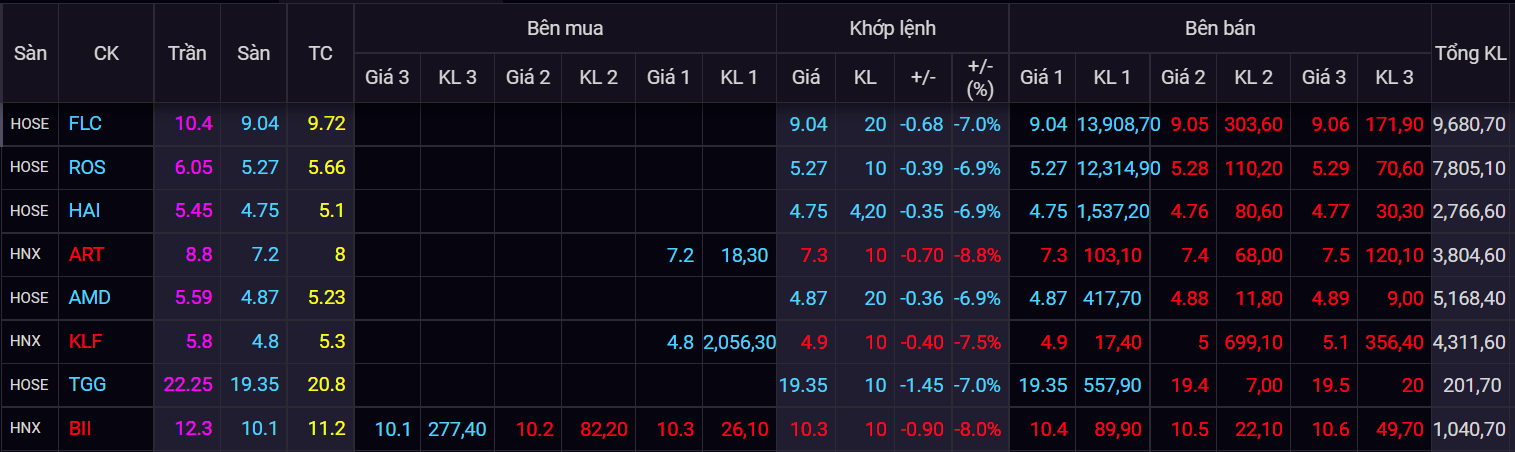The width and height of the screenshot is (1515, 452).
Task: Click FLC sell volume 13,908,70 cell
Action: 1118,124
